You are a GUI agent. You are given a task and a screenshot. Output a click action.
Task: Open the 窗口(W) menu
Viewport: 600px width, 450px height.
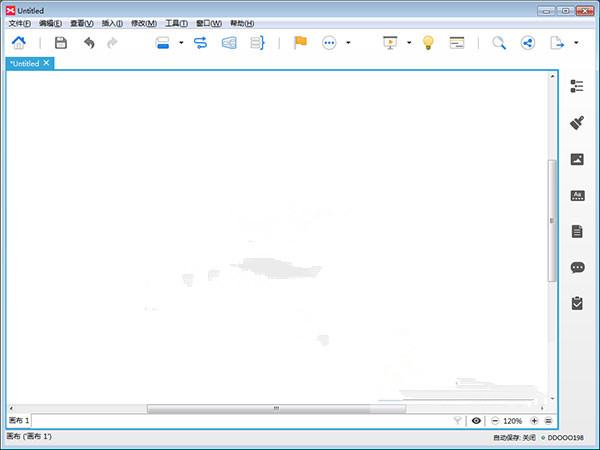coord(209,23)
